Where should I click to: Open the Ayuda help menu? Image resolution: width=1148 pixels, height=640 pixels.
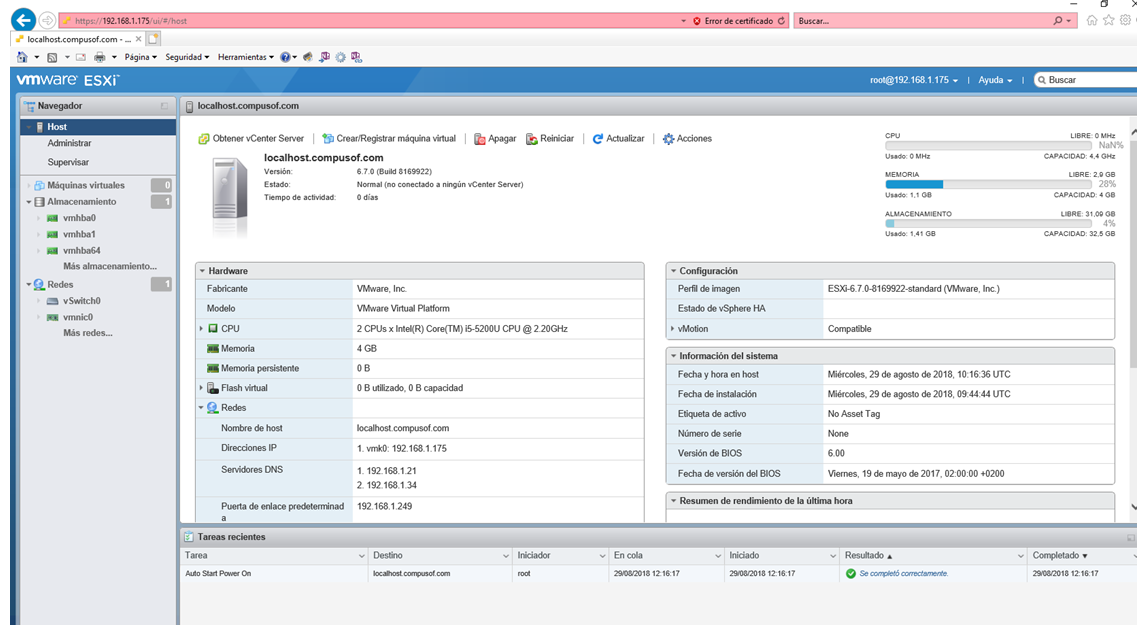coord(995,80)
